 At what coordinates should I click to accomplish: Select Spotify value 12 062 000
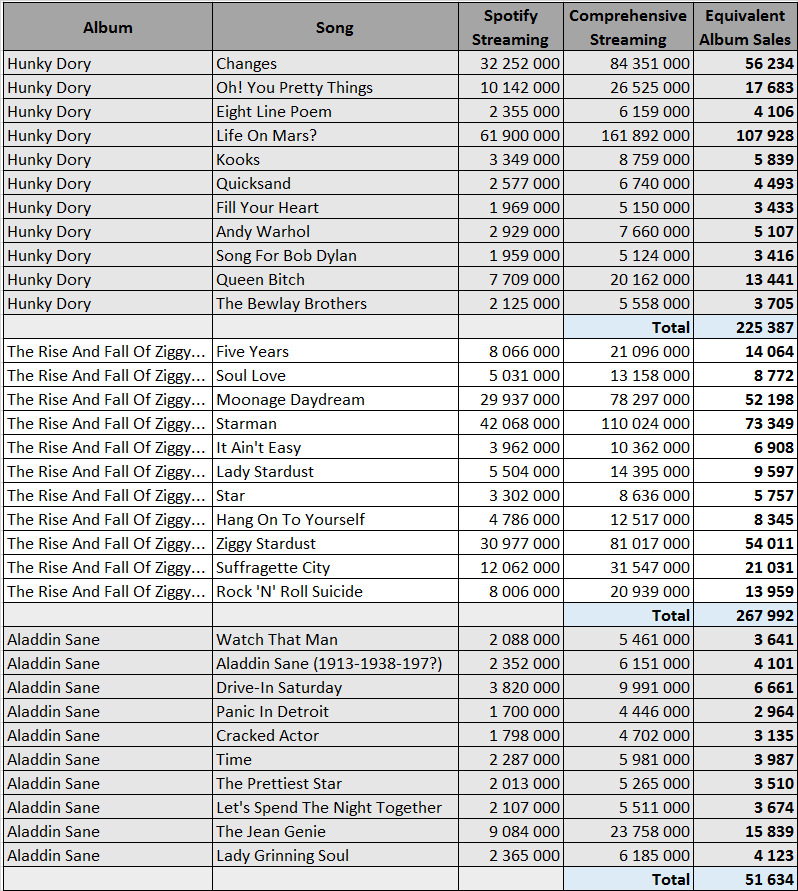tap(511, 567)
